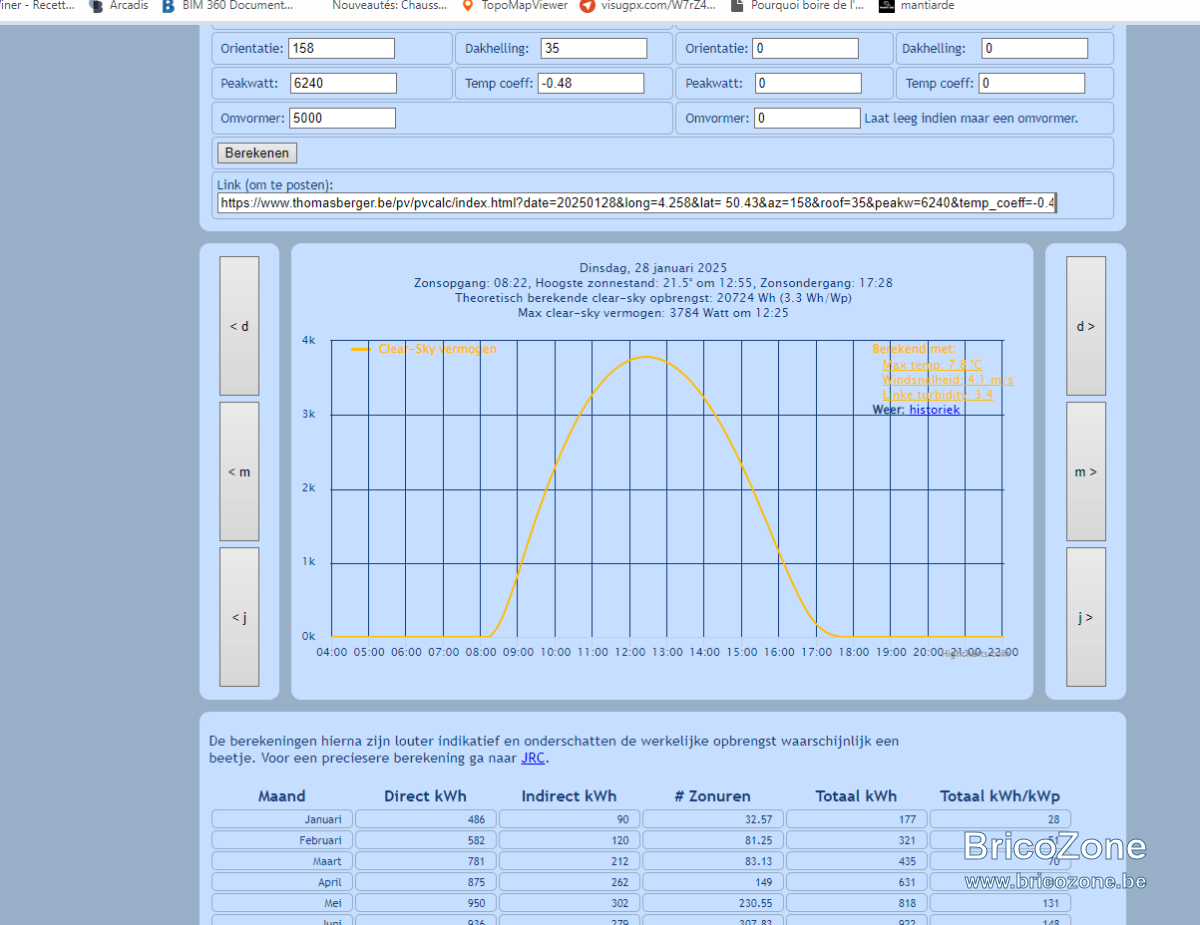The height and width of the screenshot is (925, 1200).
Task: Click the Berekenen button
Action: pos(257,153)
